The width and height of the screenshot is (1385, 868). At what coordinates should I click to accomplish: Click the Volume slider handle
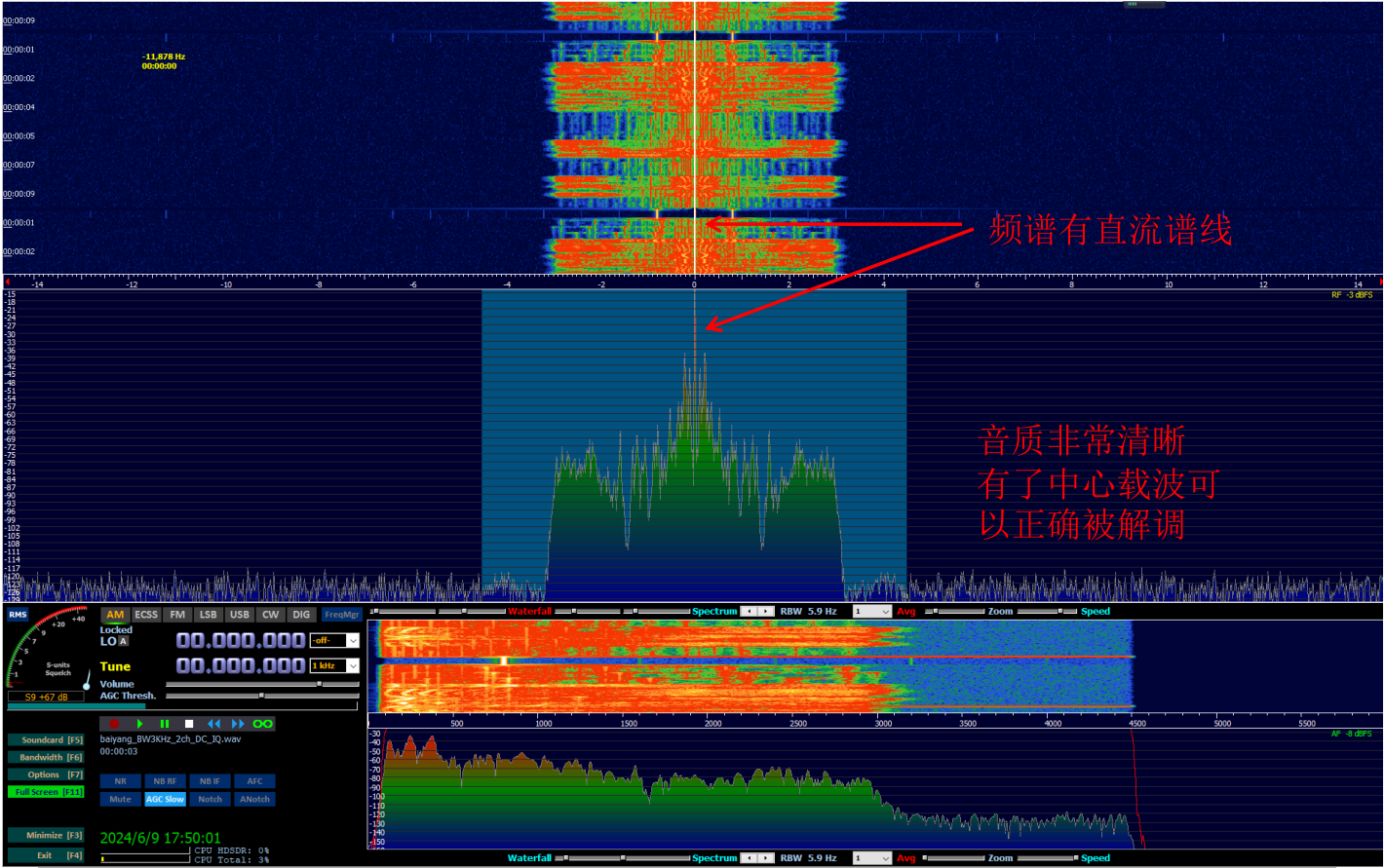[319, 684]
